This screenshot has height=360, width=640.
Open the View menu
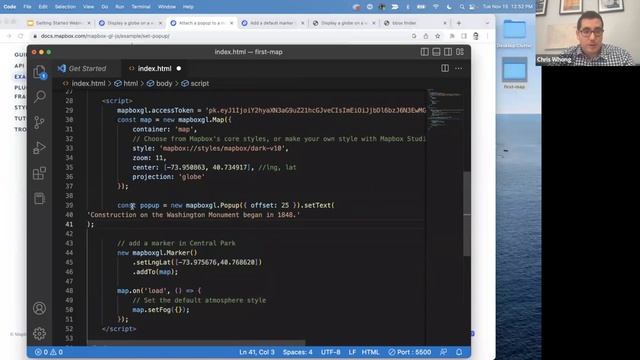[89, 7]
